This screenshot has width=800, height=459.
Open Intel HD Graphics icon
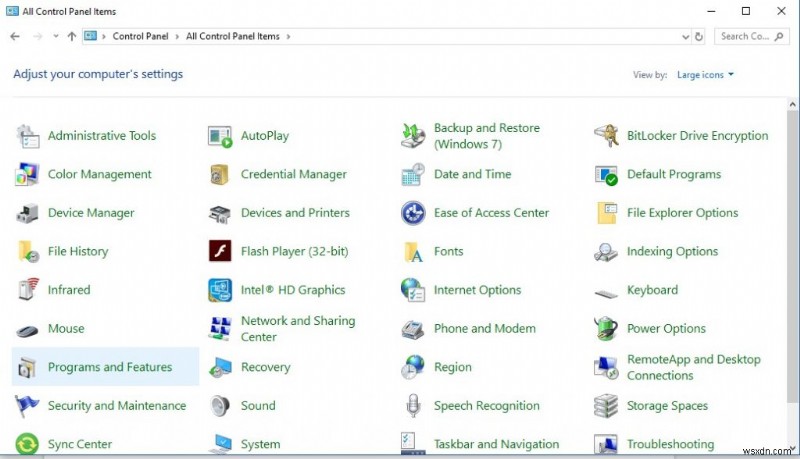point(220,290)
